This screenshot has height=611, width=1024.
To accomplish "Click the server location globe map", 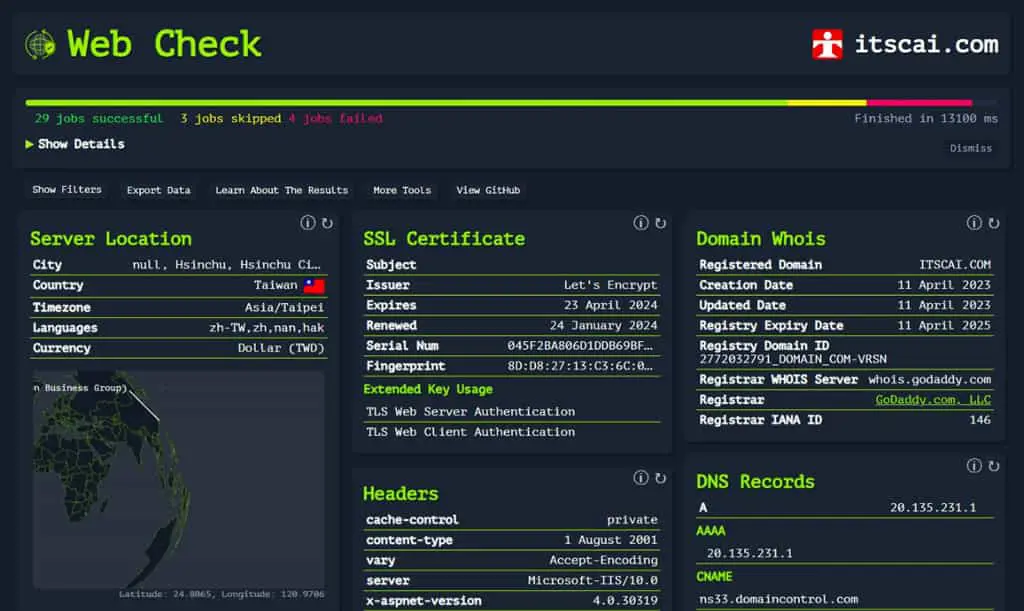I will pos(178,480).
